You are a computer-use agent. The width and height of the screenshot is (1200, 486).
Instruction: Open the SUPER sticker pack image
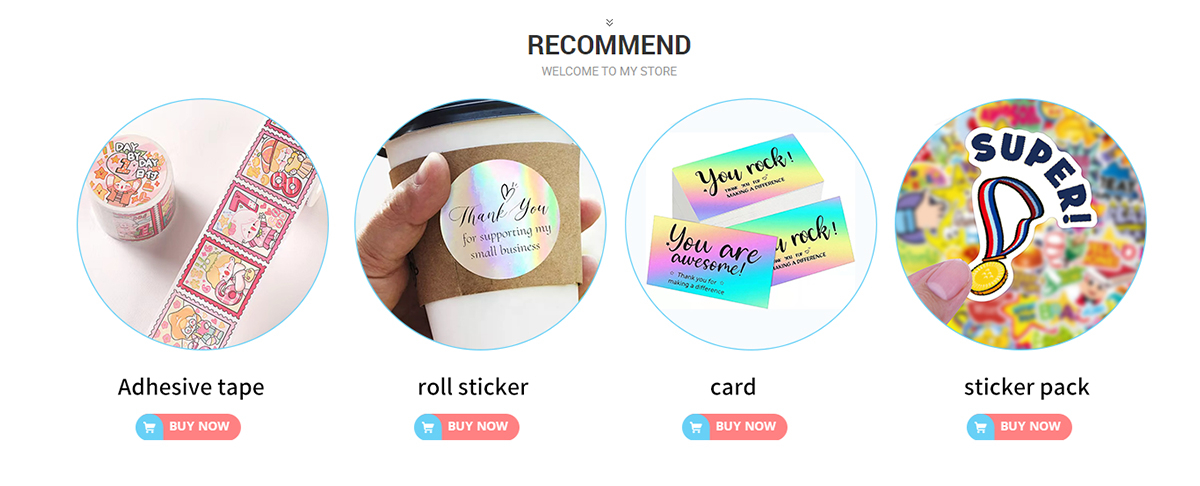coord(1021,224)
